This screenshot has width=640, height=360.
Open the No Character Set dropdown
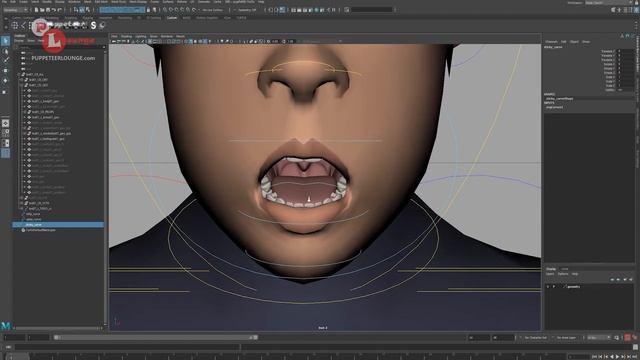536,338
